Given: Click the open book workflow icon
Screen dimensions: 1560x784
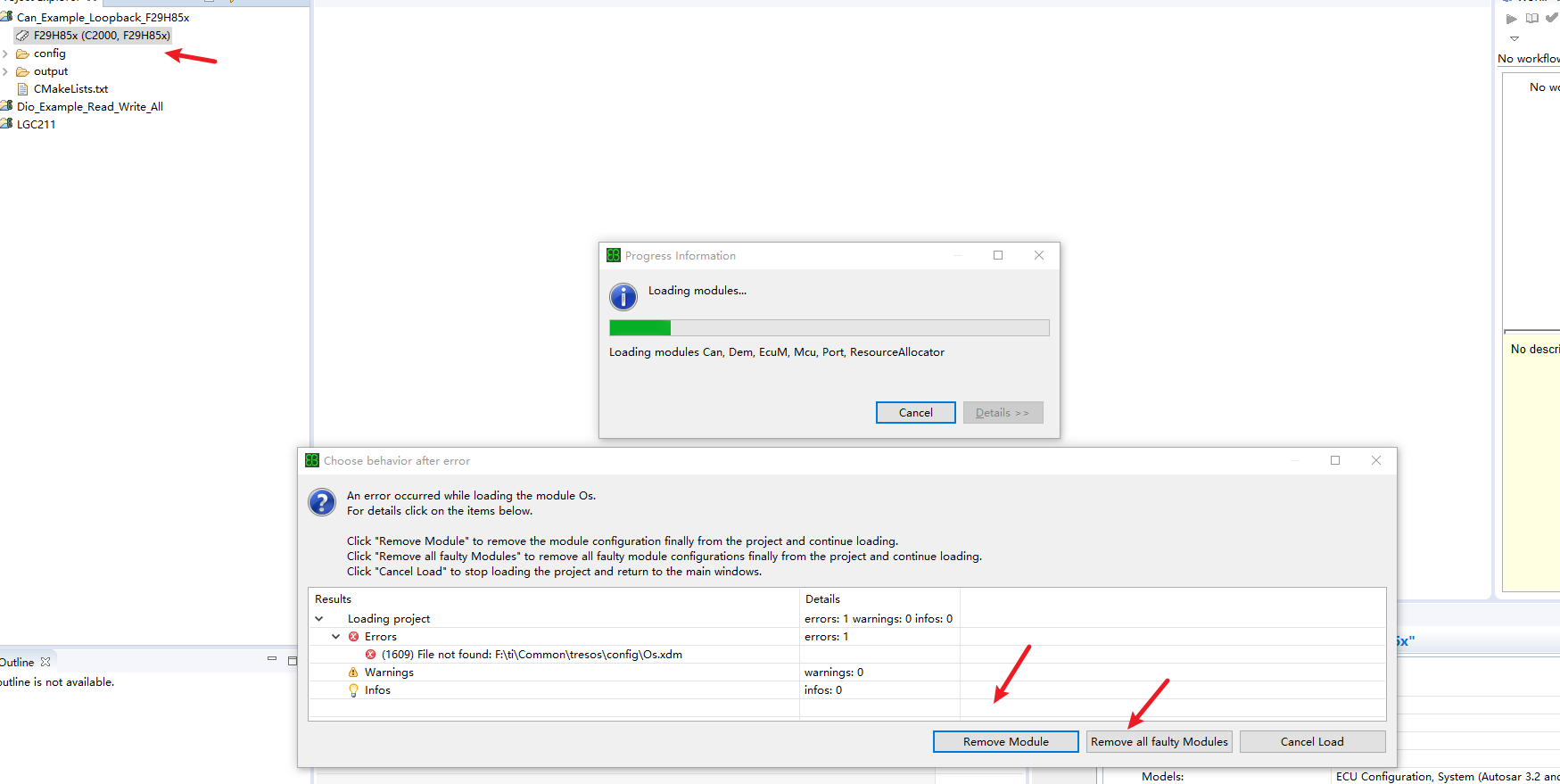Looking at the screenshot, I should coord(1532,18).
